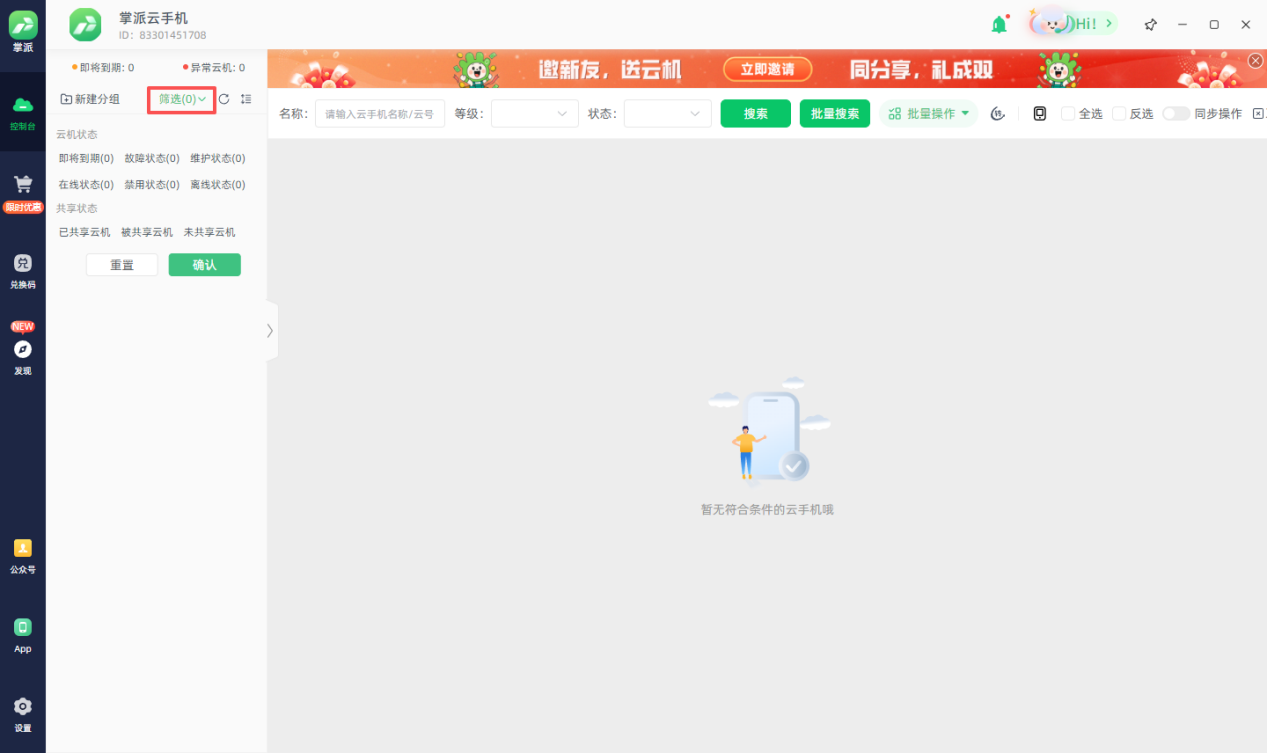This screenshot has width=1267, height=753.
Task: Click 立即邀请 button in banner
Action: (x=768, y=70)
